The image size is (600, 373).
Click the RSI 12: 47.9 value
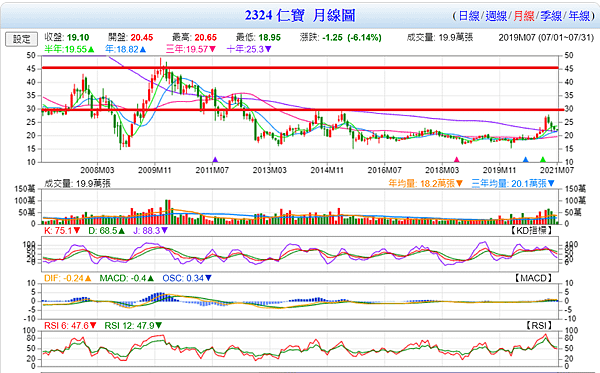tap(133, 326)
